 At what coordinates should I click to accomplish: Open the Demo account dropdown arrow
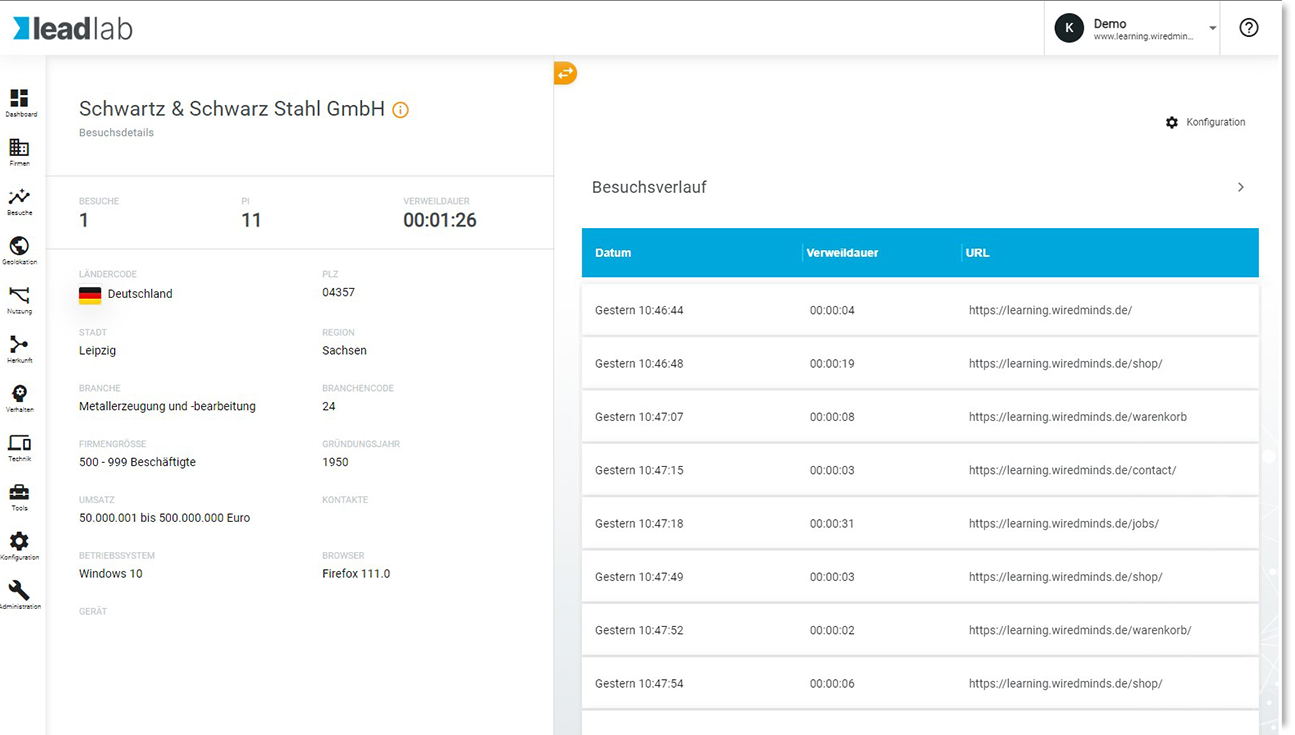(1213, 28)
